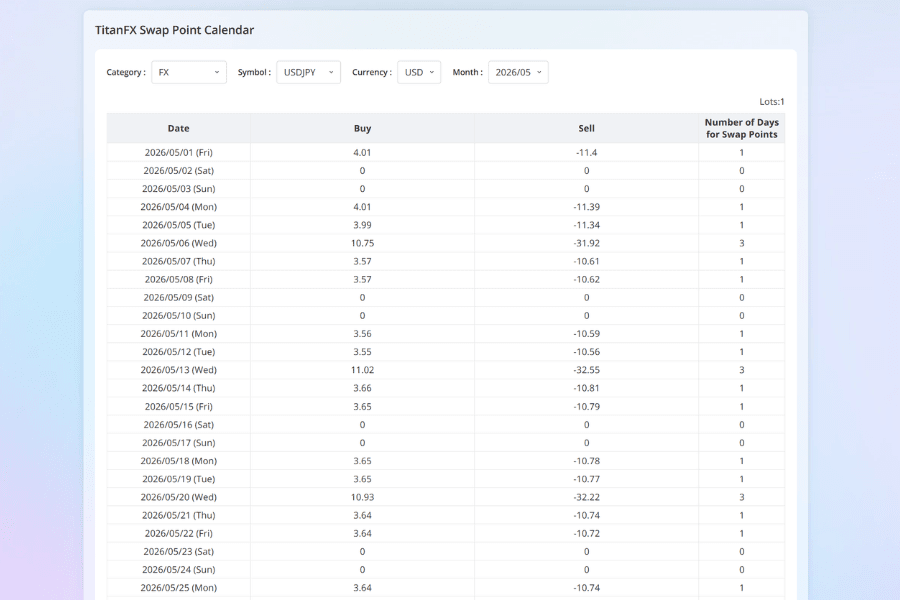
Task: Click Sell value -11.34 on 05/05
Action: pos(586,225)
